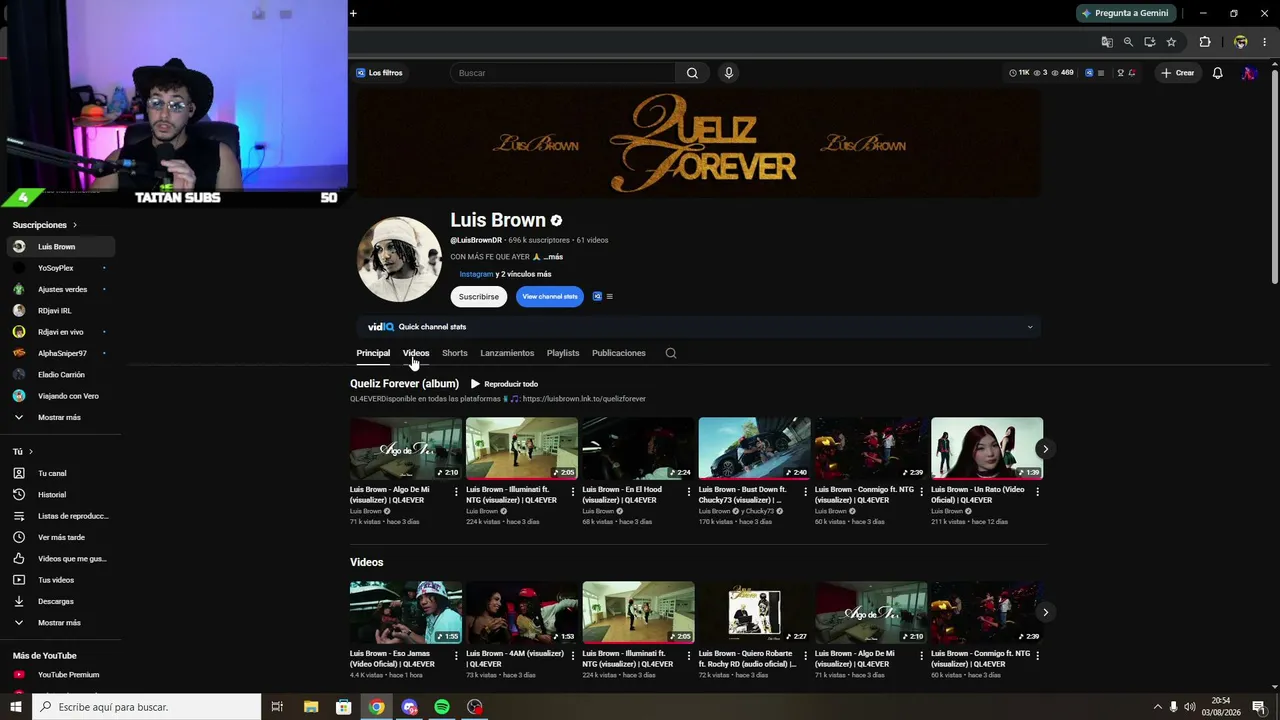Open Chrome translate page icon

click(x=1107, y=42)
